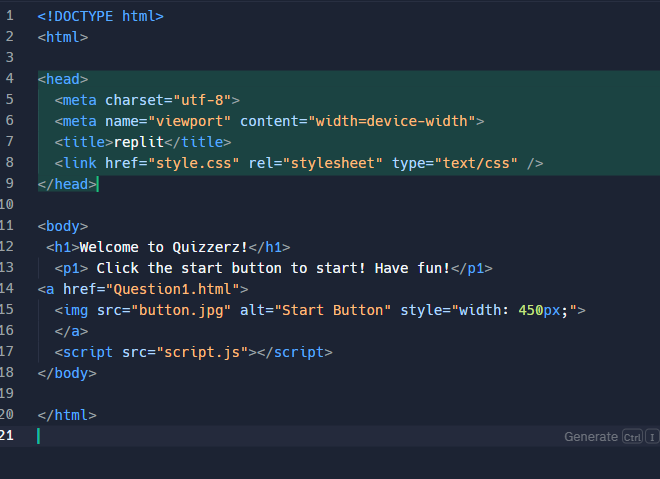Click the closing html tag
The image size is (660, 479).
pos(67,415)
